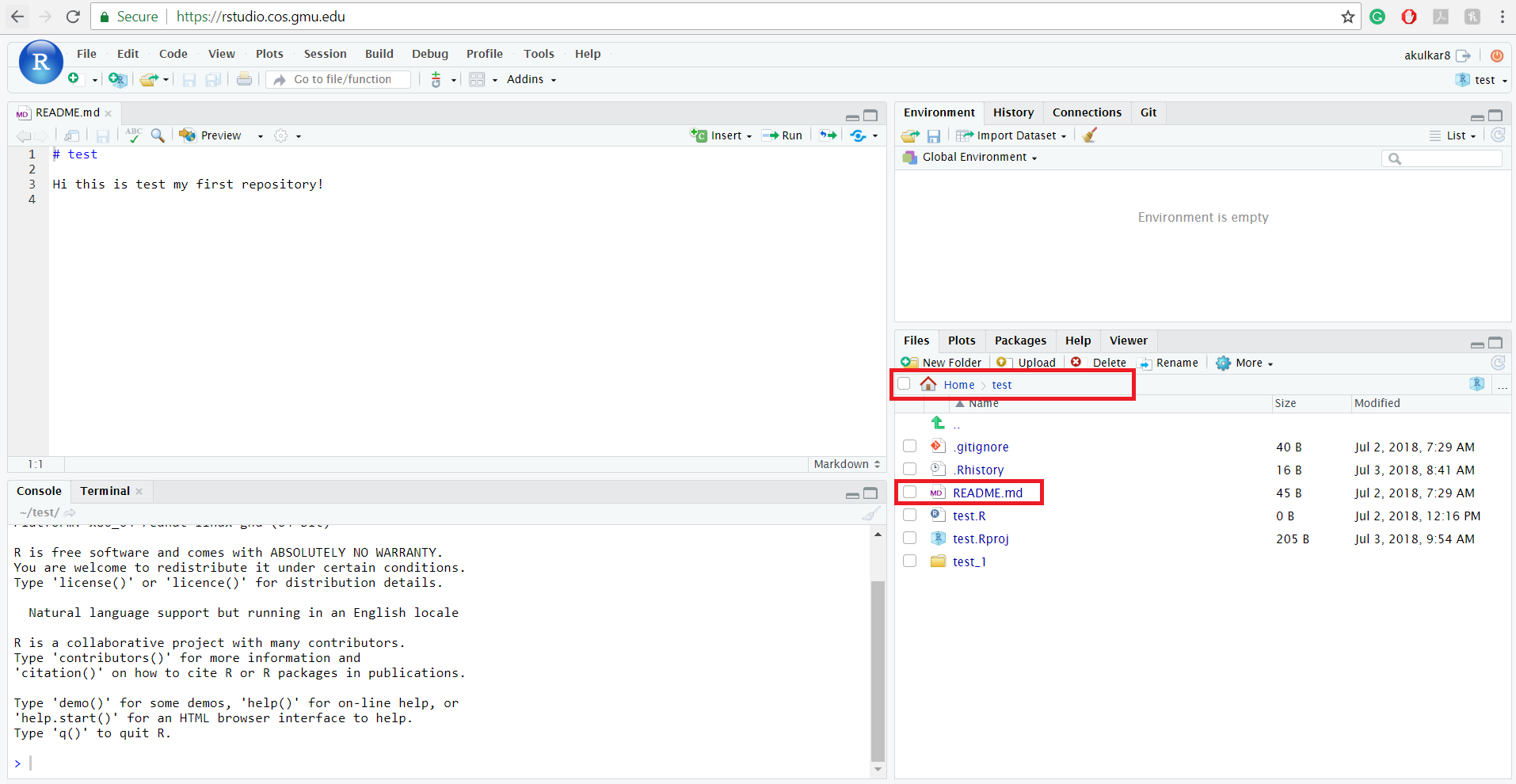Tick the README.md checkbox

pos(910,493)
